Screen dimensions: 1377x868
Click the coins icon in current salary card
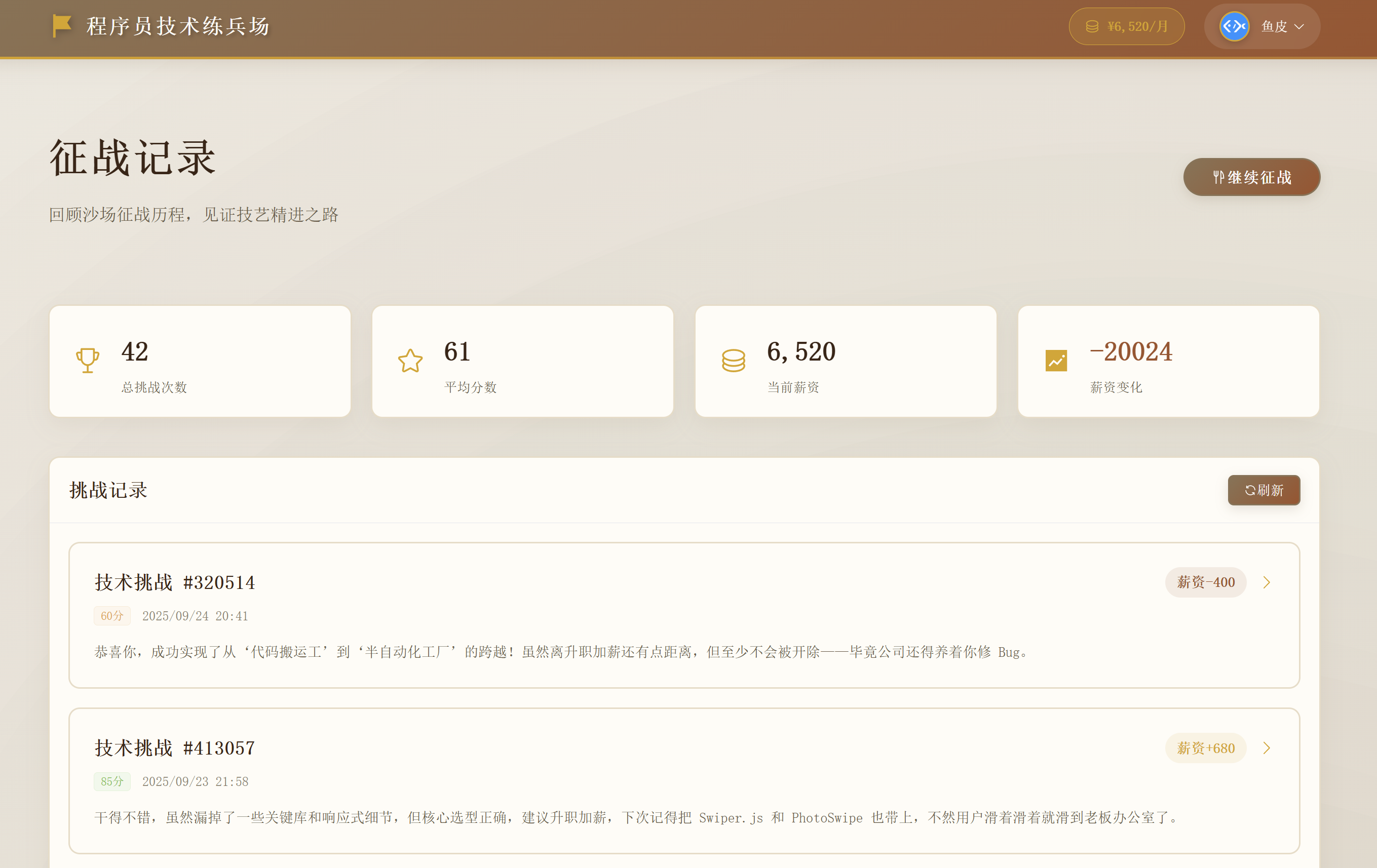coord(733,361)
